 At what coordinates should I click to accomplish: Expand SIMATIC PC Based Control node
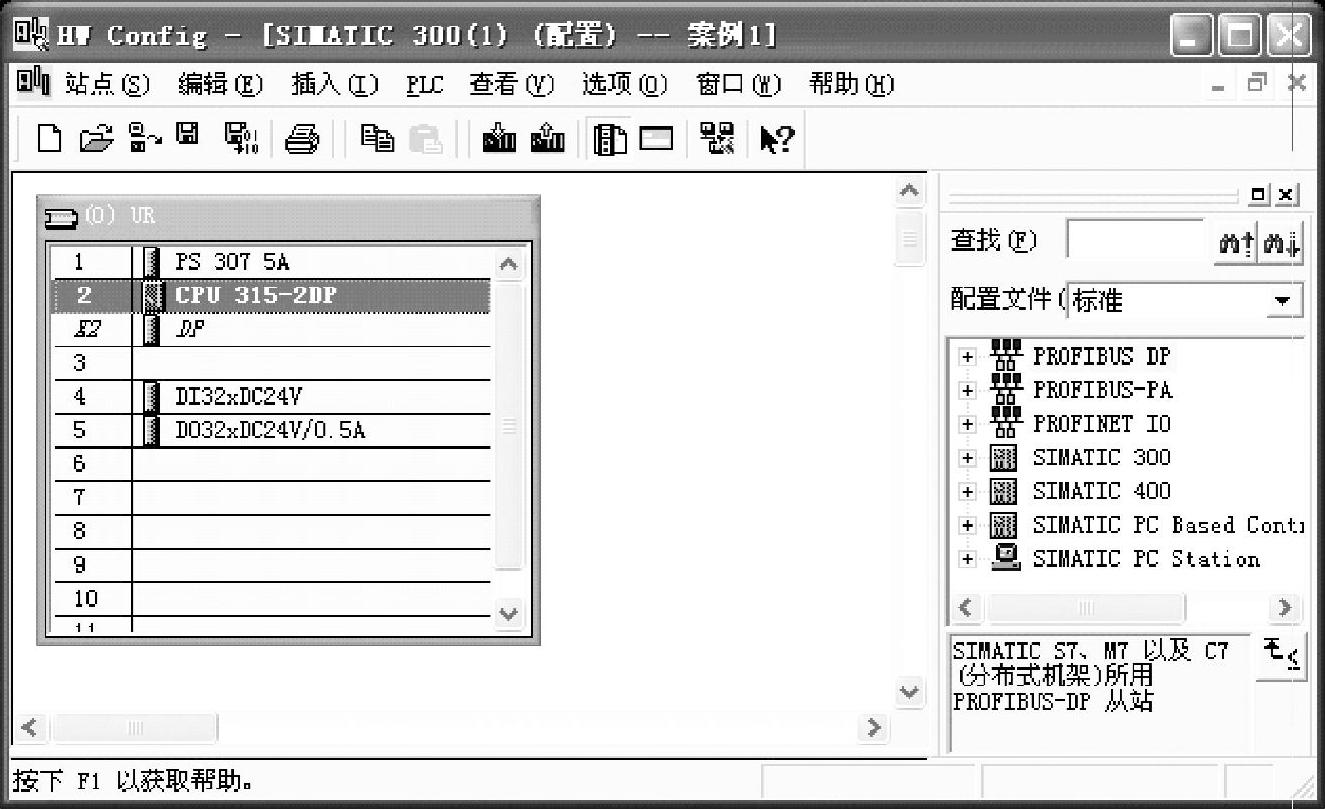967,526
